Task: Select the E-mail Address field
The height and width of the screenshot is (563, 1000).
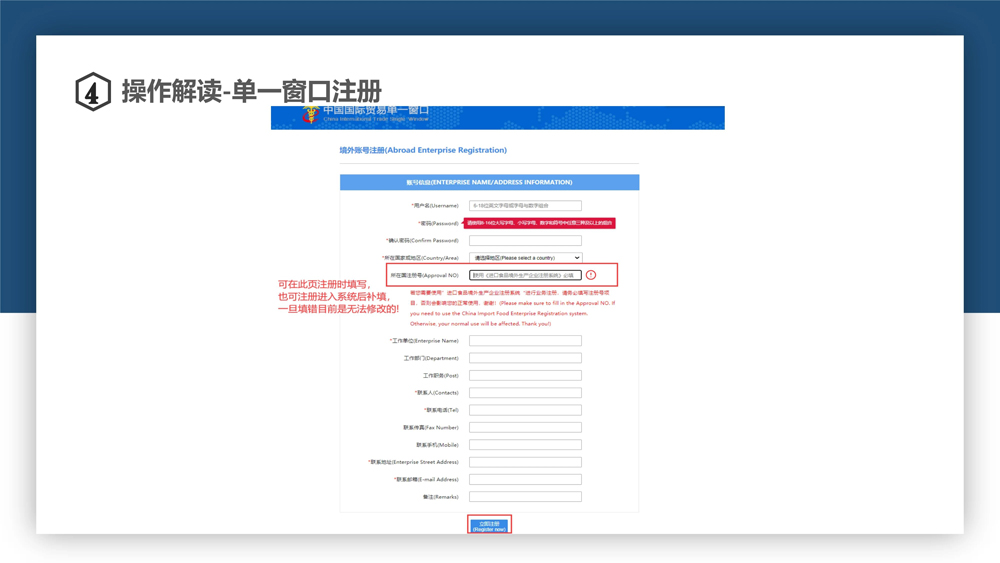Action: click(x=525, y=480)
